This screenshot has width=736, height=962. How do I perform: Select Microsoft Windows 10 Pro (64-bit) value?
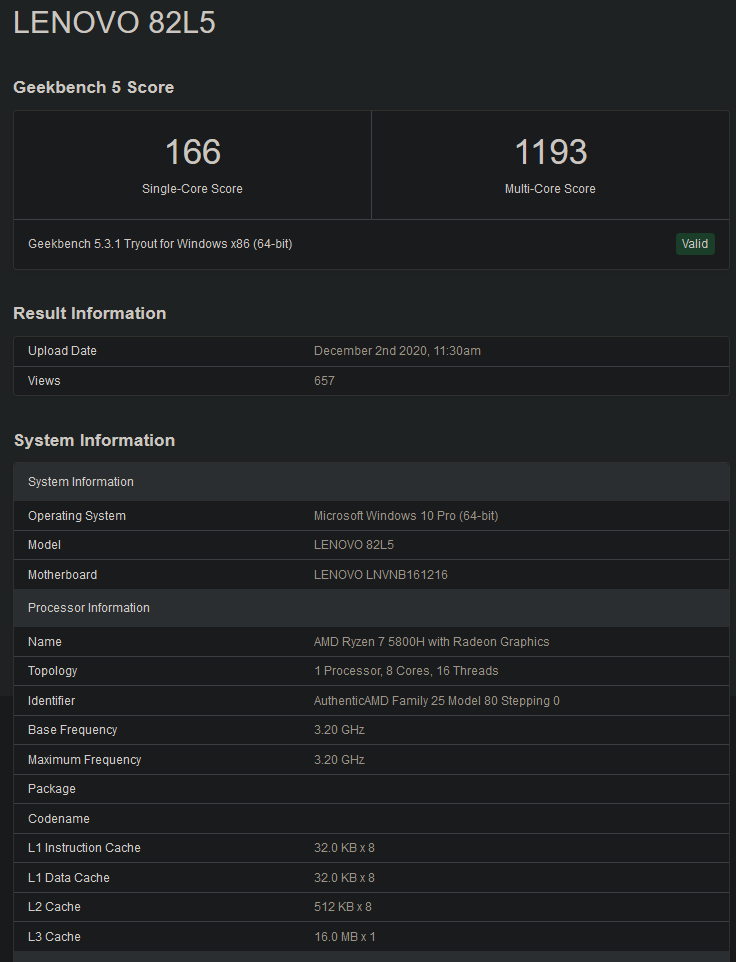click(x=406, y=516)
